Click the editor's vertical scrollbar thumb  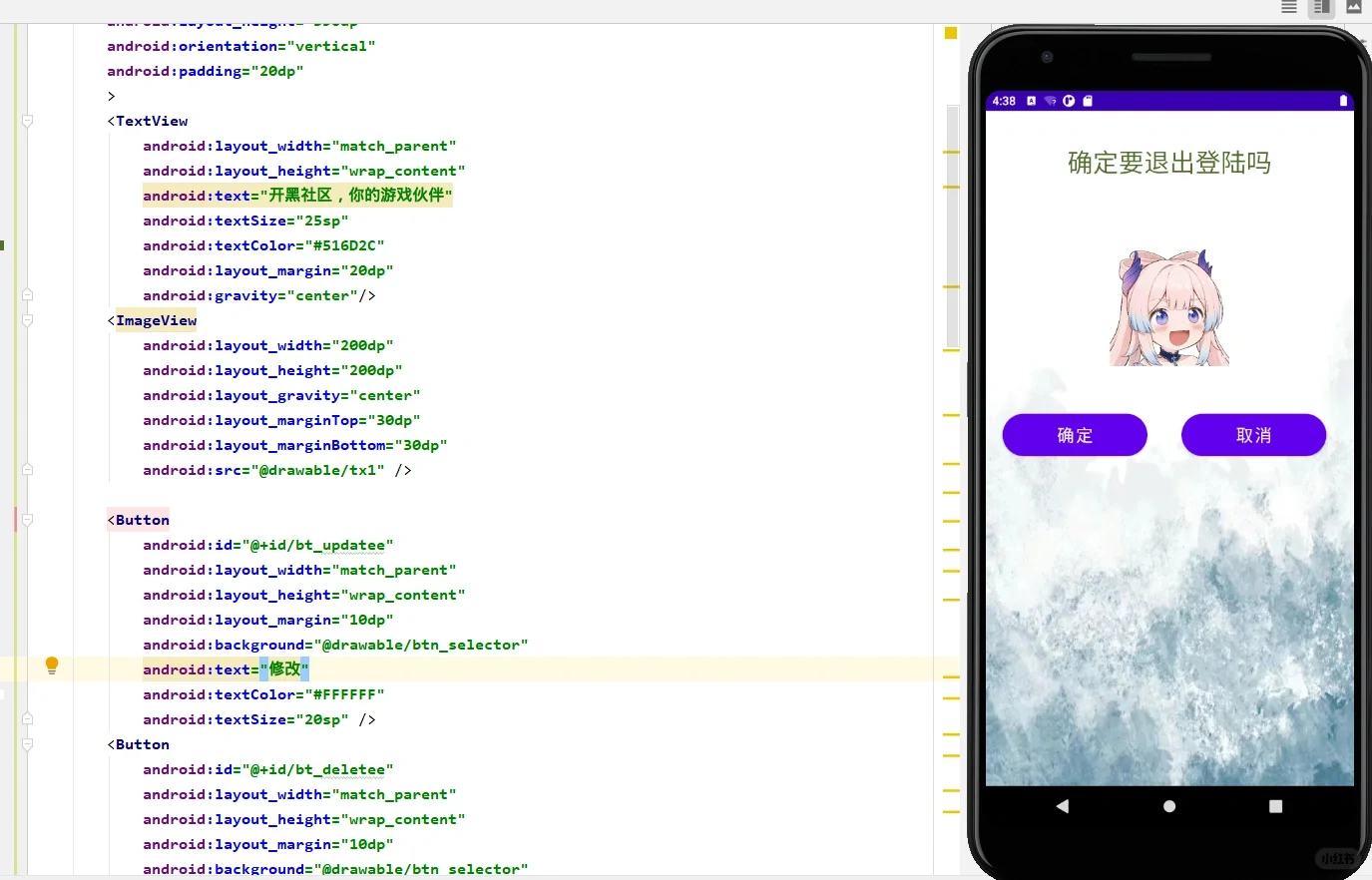[951, 220]
